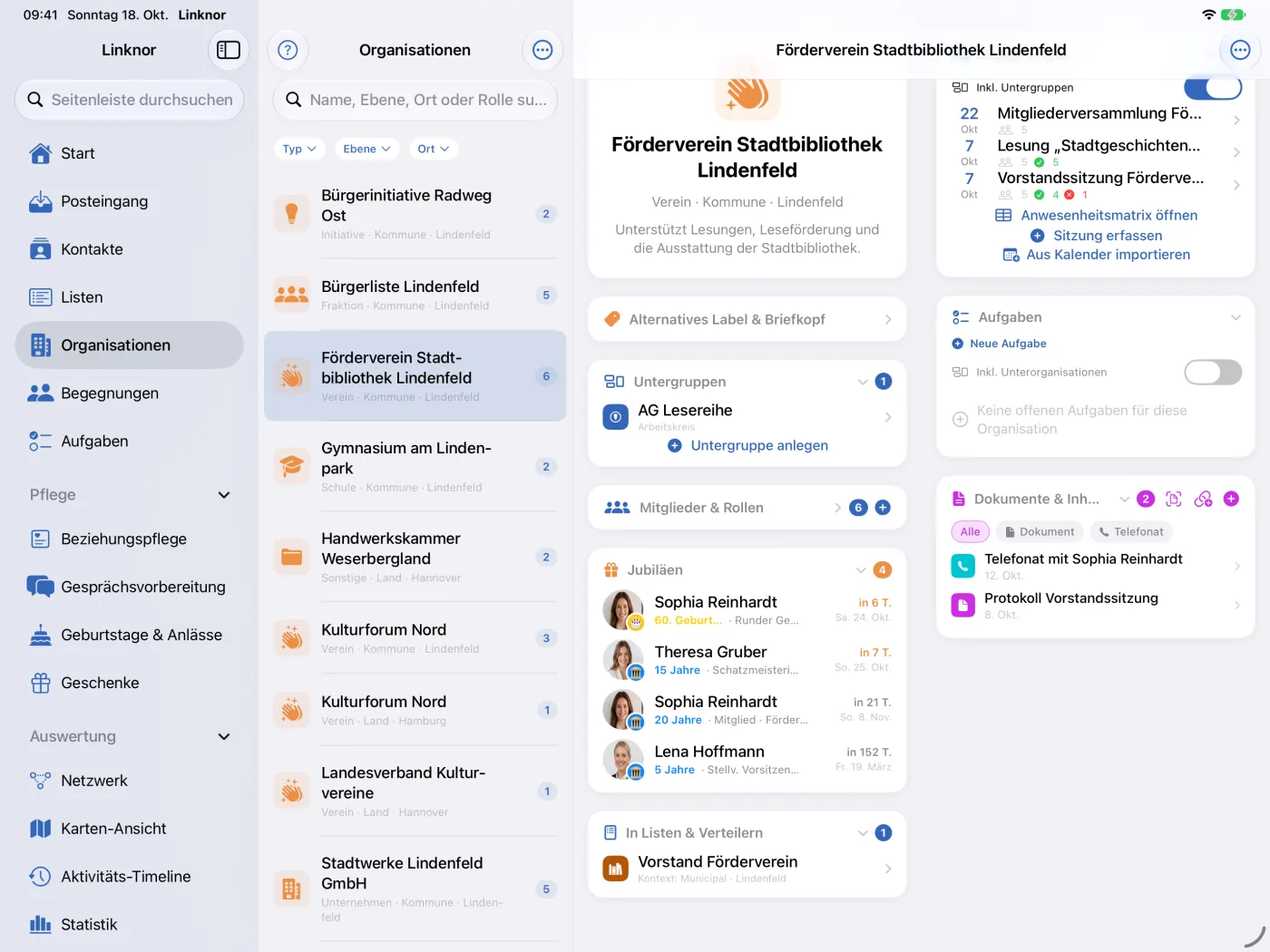The height and width of the screenshot is (952, 1270).
Task: Collapse the Pflege sidebar section
Action: pyautogui.click(x=224, y=495)
